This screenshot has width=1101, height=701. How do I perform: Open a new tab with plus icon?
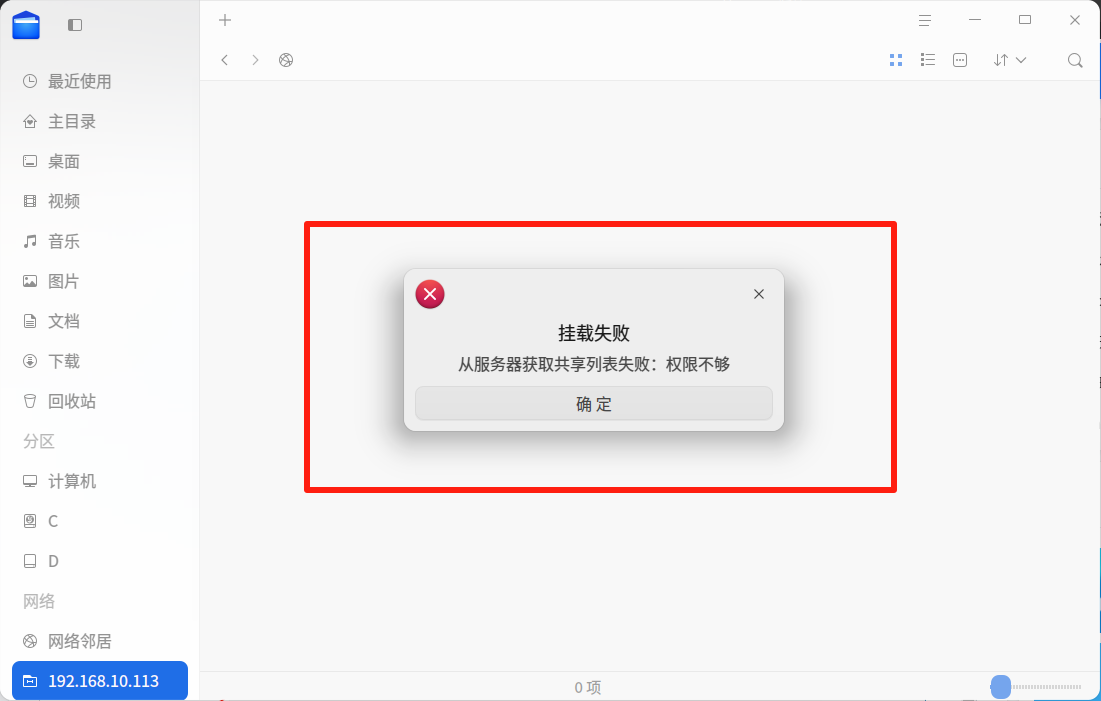click(225, 20)
